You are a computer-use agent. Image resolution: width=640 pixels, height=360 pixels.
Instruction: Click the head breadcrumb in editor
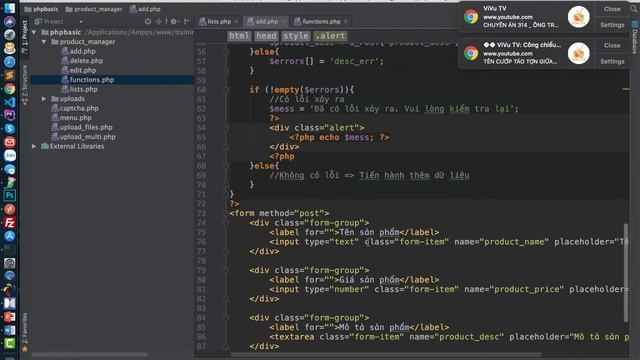coord(266,36)
